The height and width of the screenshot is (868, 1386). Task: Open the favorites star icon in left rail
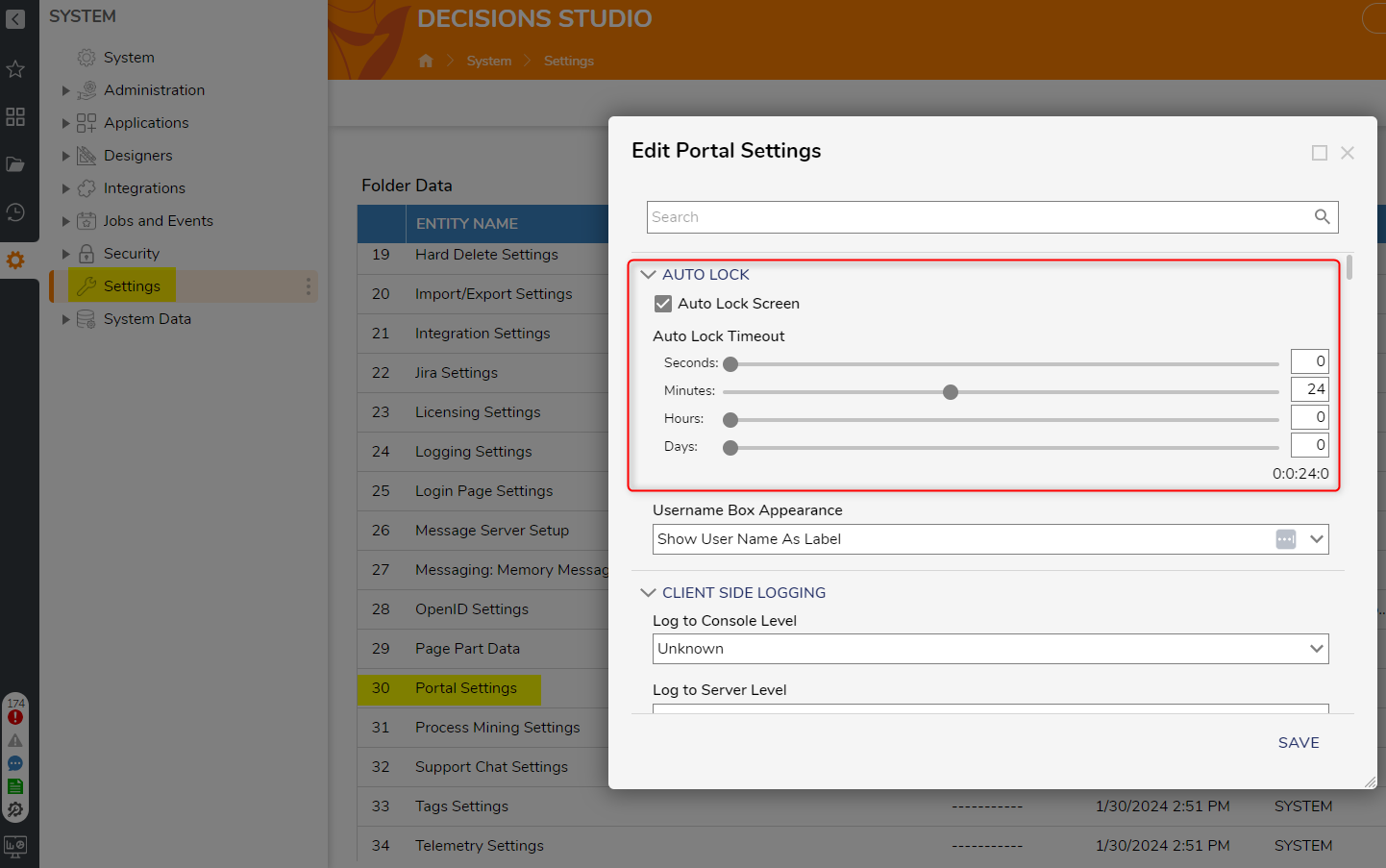[15, 69]
